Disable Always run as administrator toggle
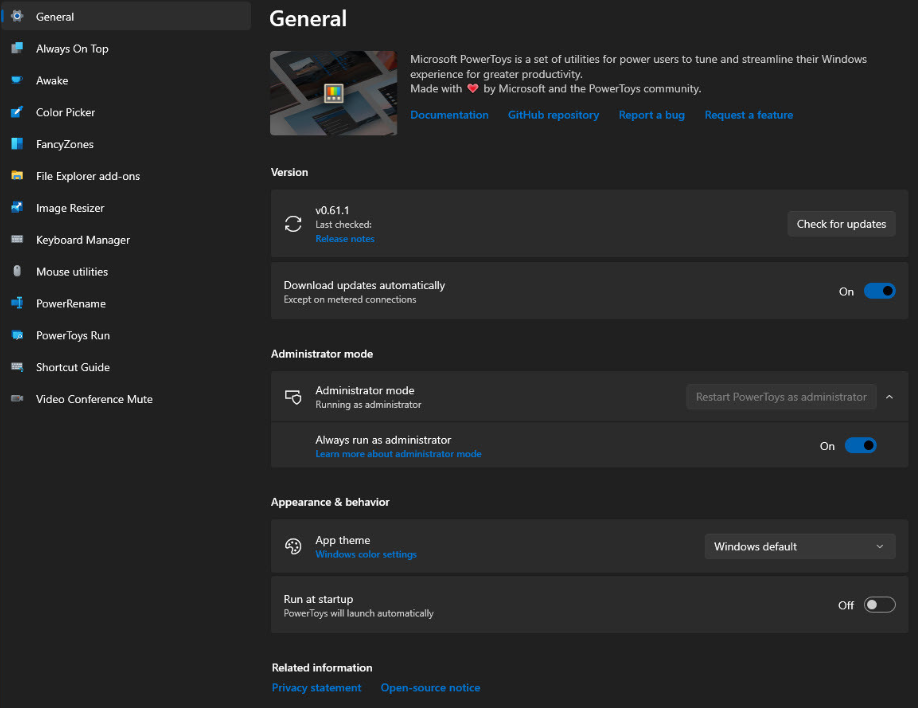The width and height of the screenshot is (918, 708). click(860, 446)
